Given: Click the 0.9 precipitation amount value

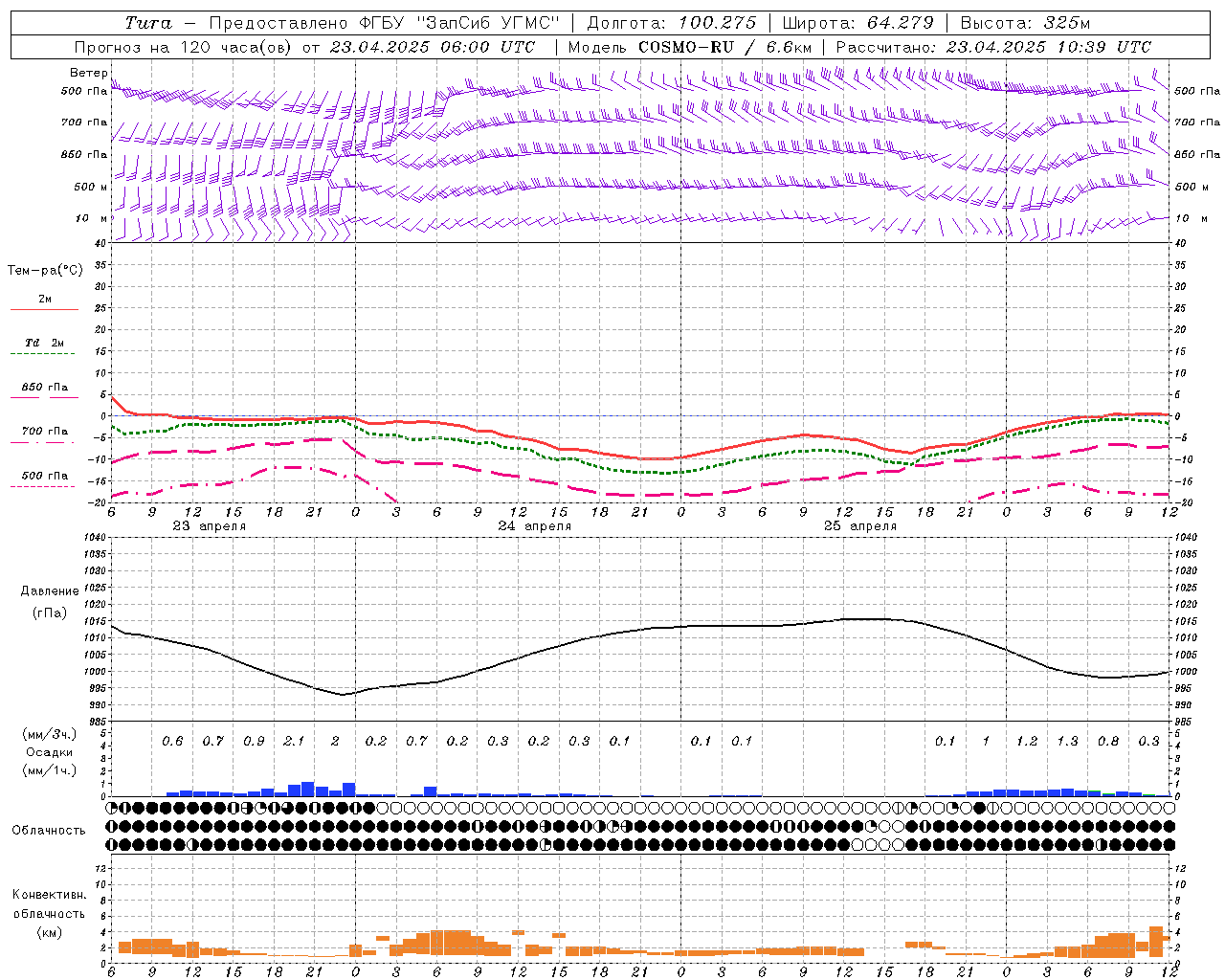Looking at the screenshot, I should (x=254, y=741).
